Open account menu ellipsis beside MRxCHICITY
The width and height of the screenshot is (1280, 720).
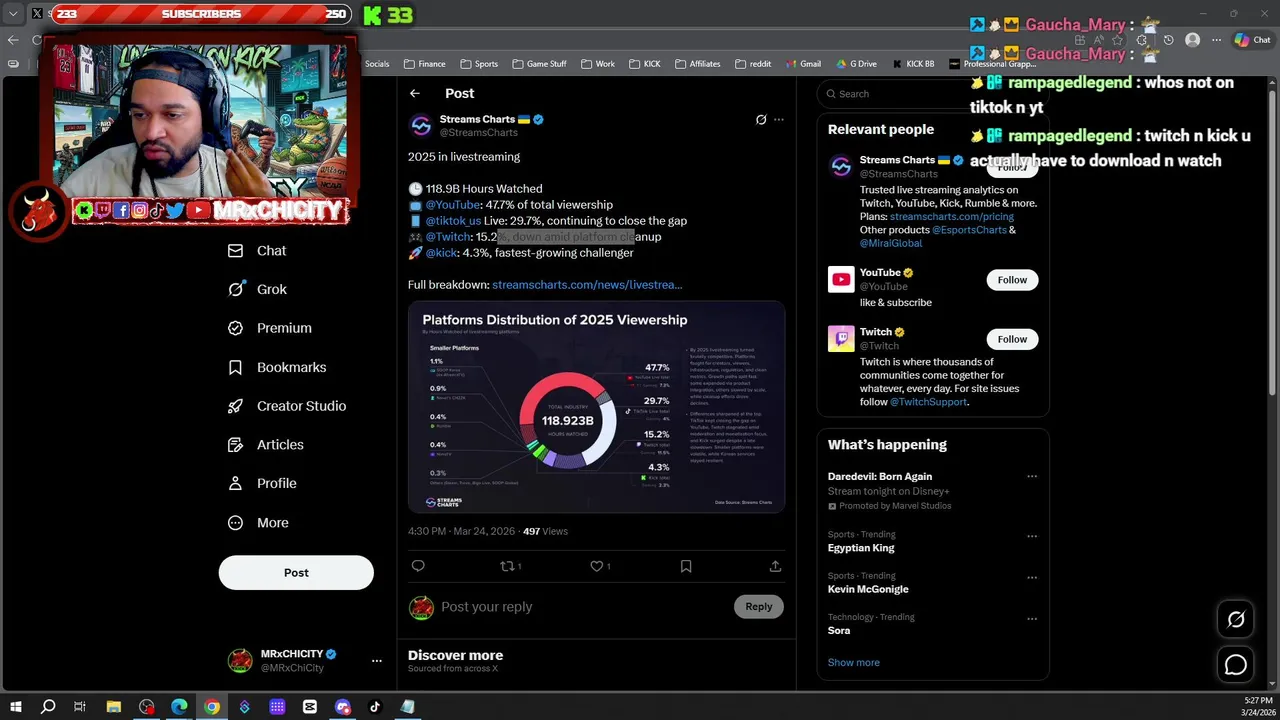(377, 661)
